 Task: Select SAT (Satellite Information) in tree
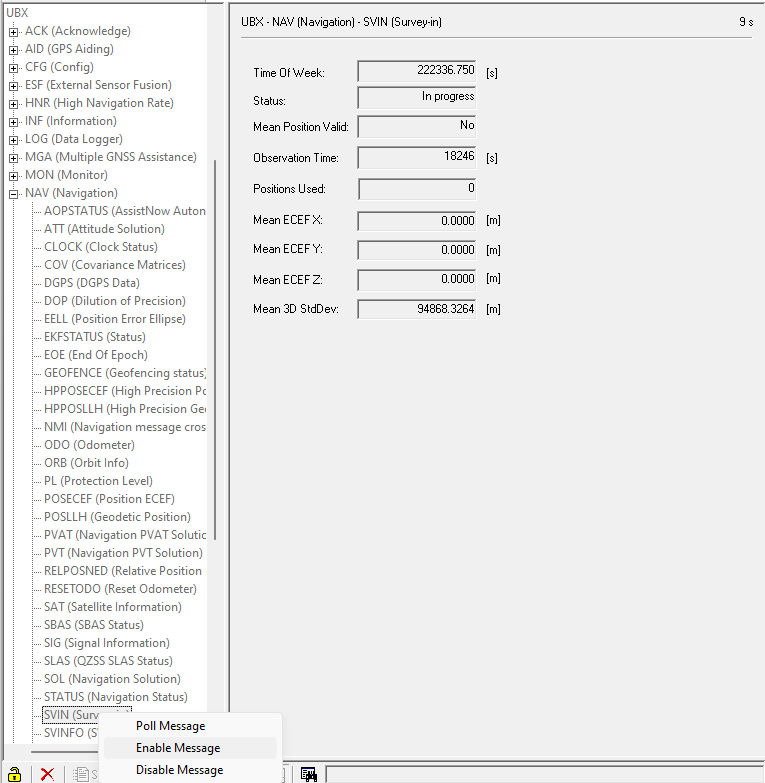pos(113,607)
